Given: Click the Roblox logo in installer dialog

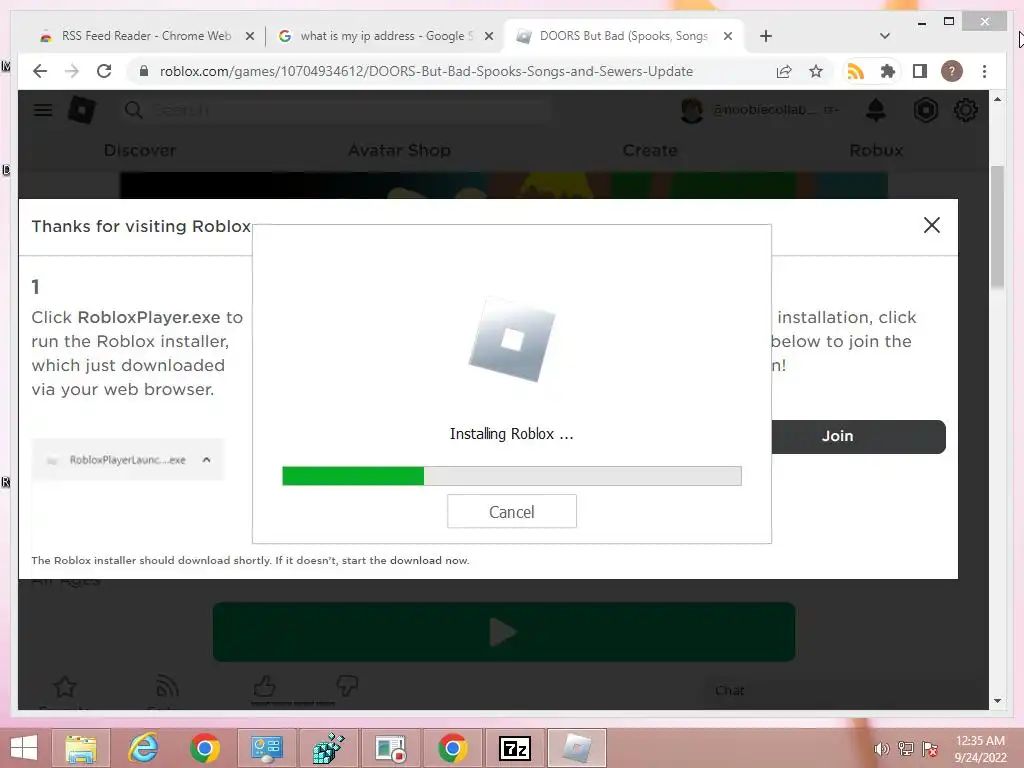Looking at the screenshot, I should click(512, 339).
